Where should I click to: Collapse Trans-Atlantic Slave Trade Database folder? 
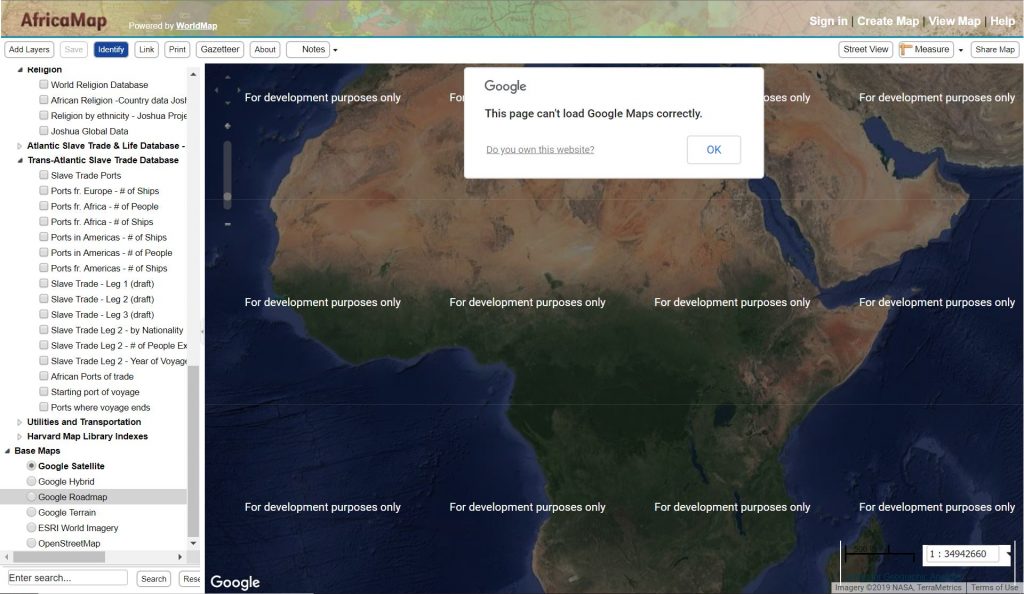click(20, 160)
